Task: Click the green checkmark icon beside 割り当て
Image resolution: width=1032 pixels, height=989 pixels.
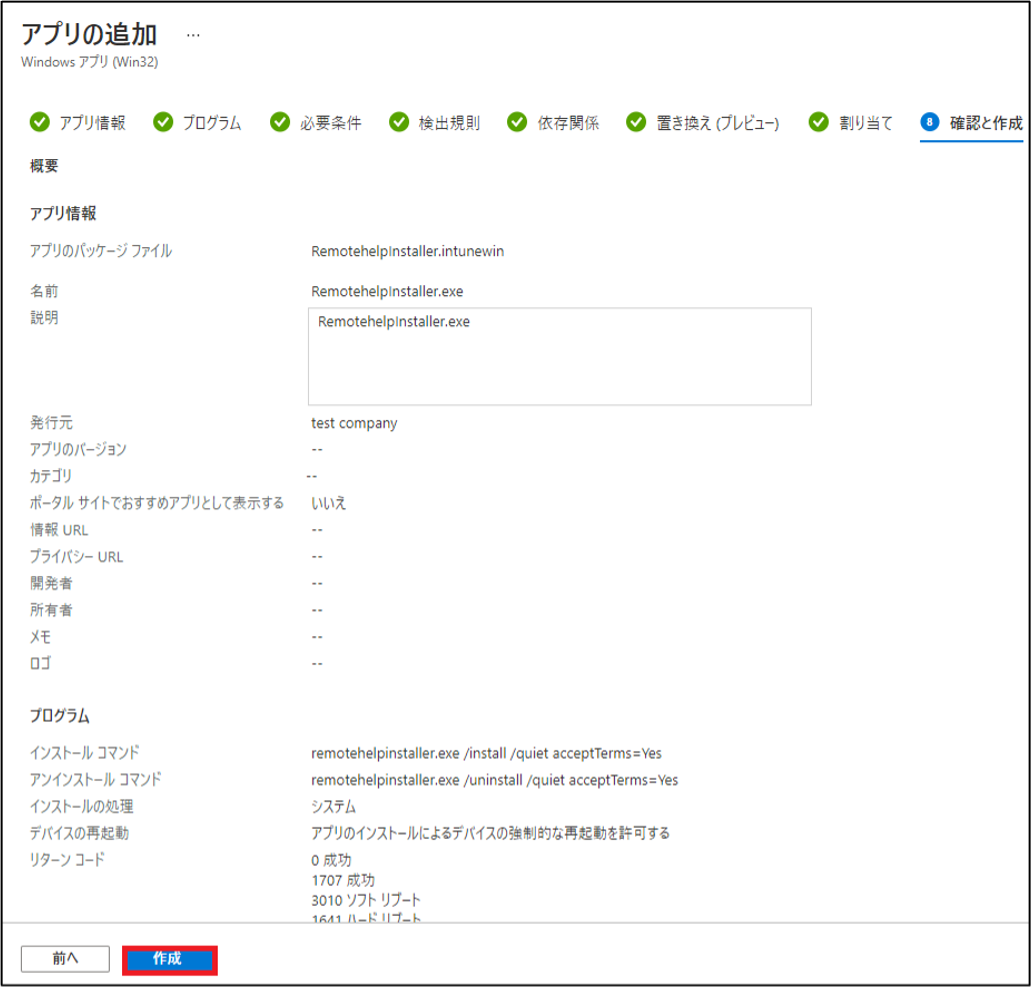Action: pyautogui.click(x=818, y=122)
